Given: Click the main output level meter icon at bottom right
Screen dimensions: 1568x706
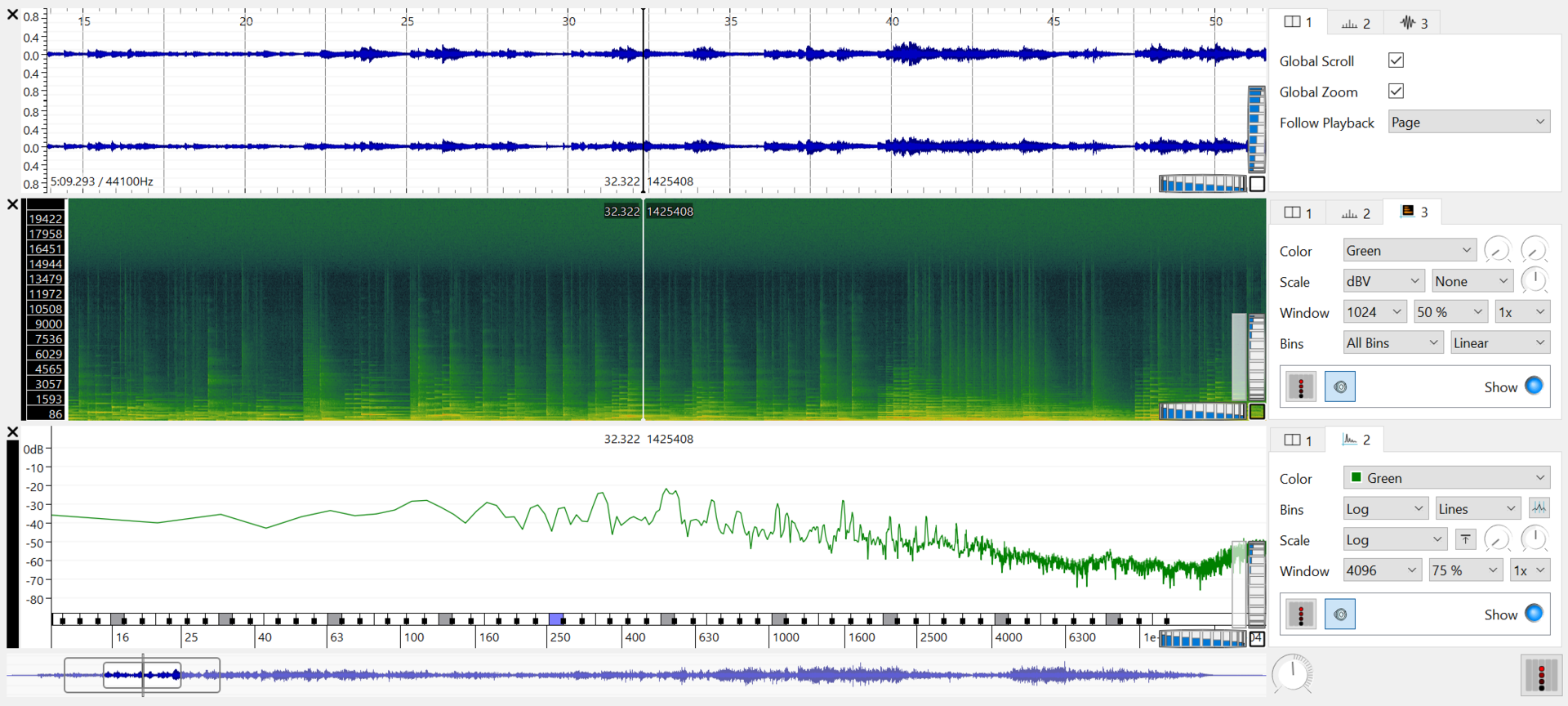Looking at the screenshot, I should tap(1541, 676).
